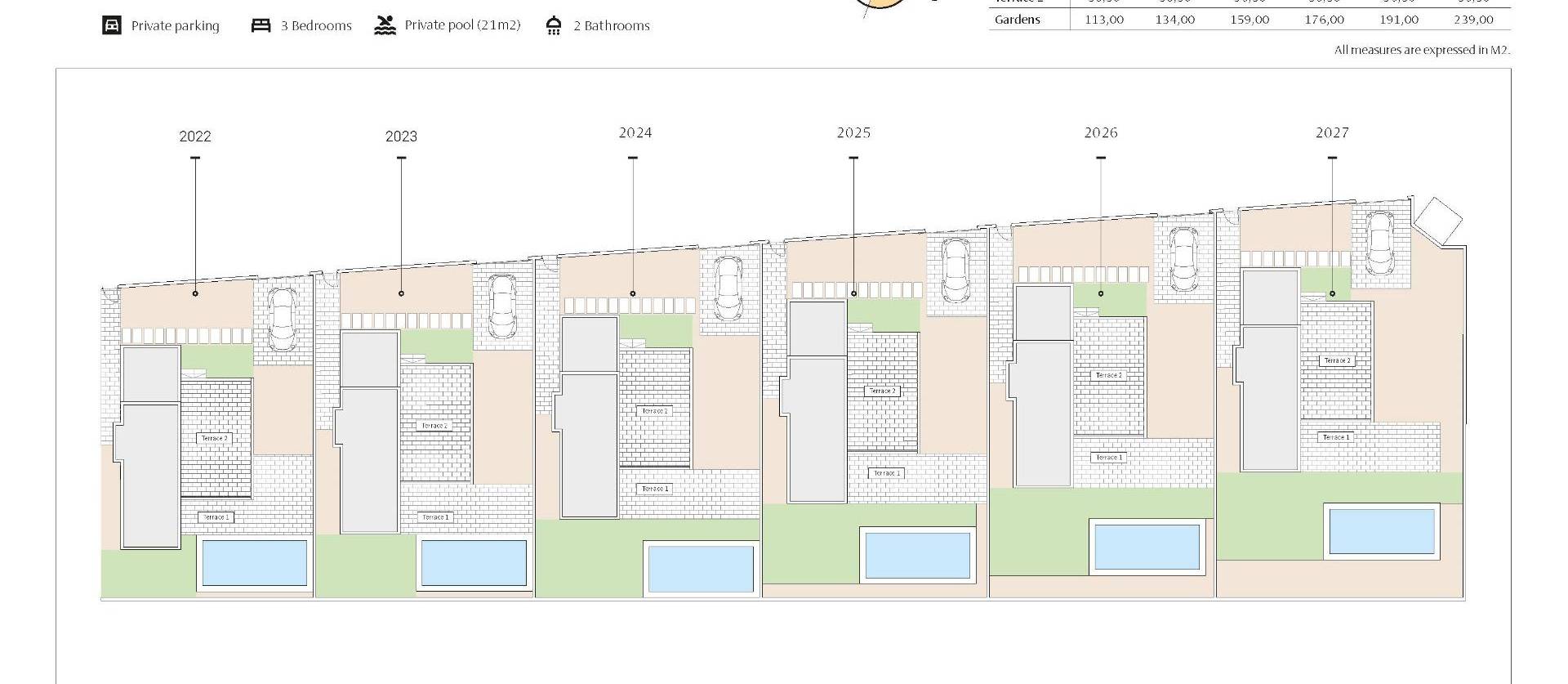Select the 239,00 gardens value cell
This screenshot has width=1568, height=684.
[x=1473, y=20]
